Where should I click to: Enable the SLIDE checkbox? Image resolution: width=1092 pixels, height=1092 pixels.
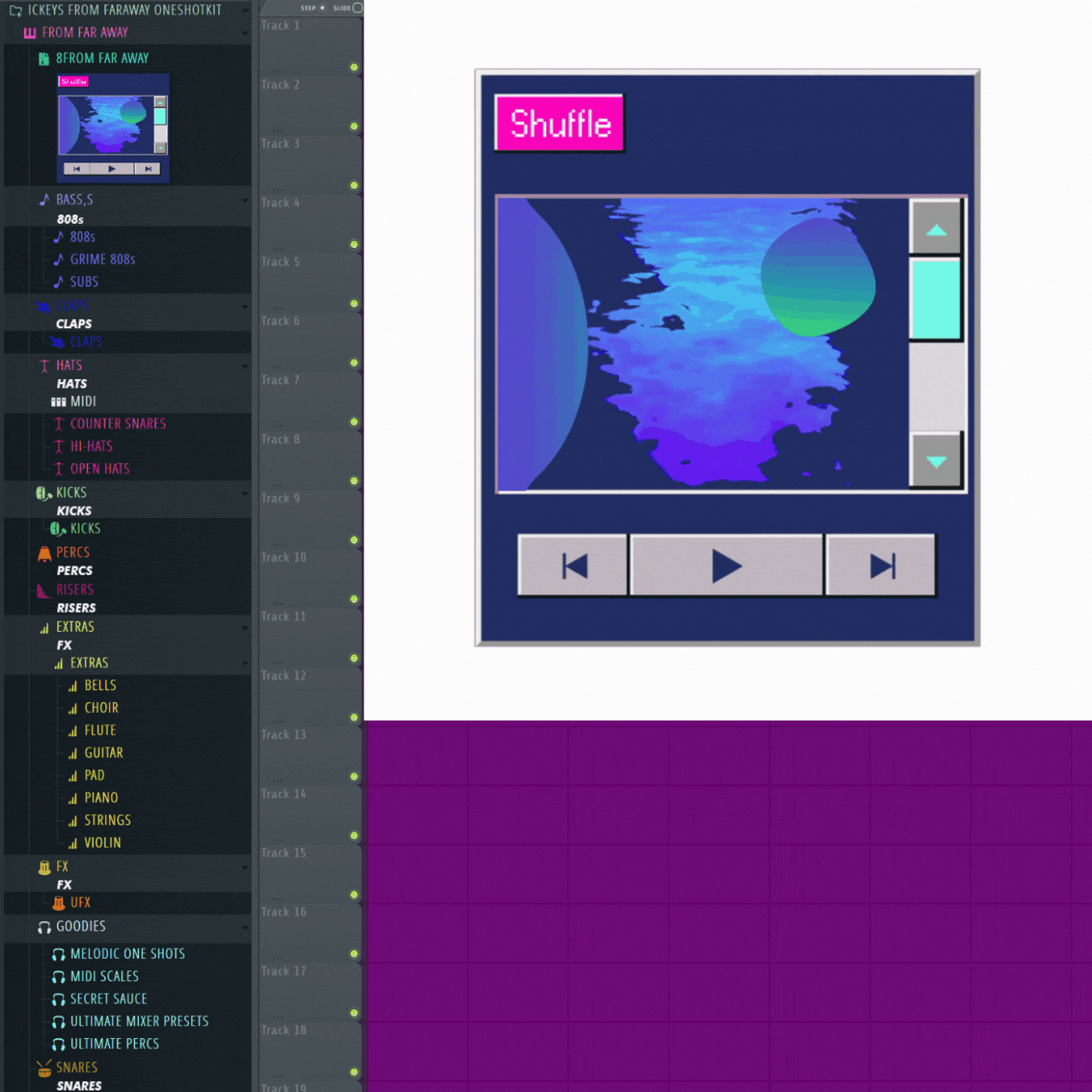point(357,8)
